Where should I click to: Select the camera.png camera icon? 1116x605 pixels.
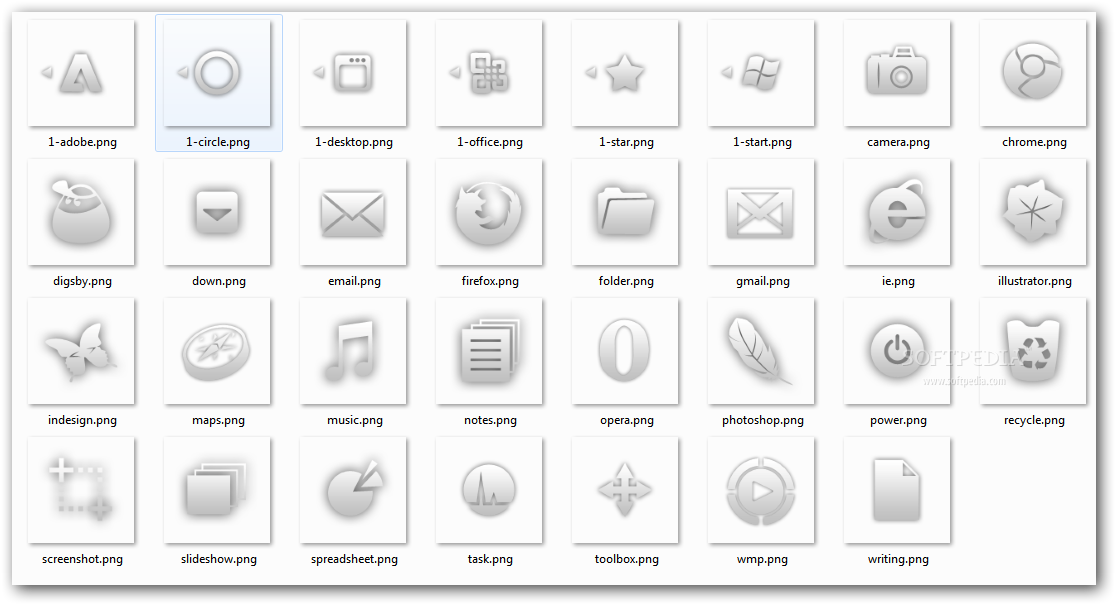pos(897,73)
